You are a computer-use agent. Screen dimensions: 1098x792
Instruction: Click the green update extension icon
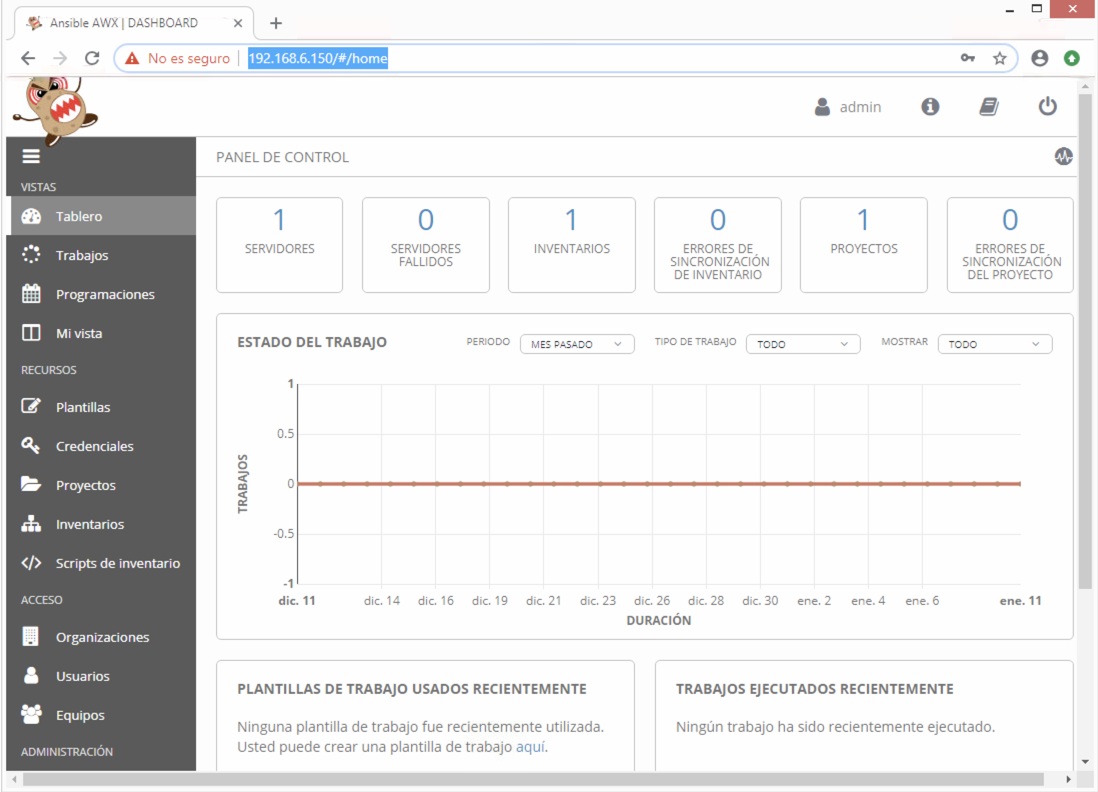[x=1072, y=58]
